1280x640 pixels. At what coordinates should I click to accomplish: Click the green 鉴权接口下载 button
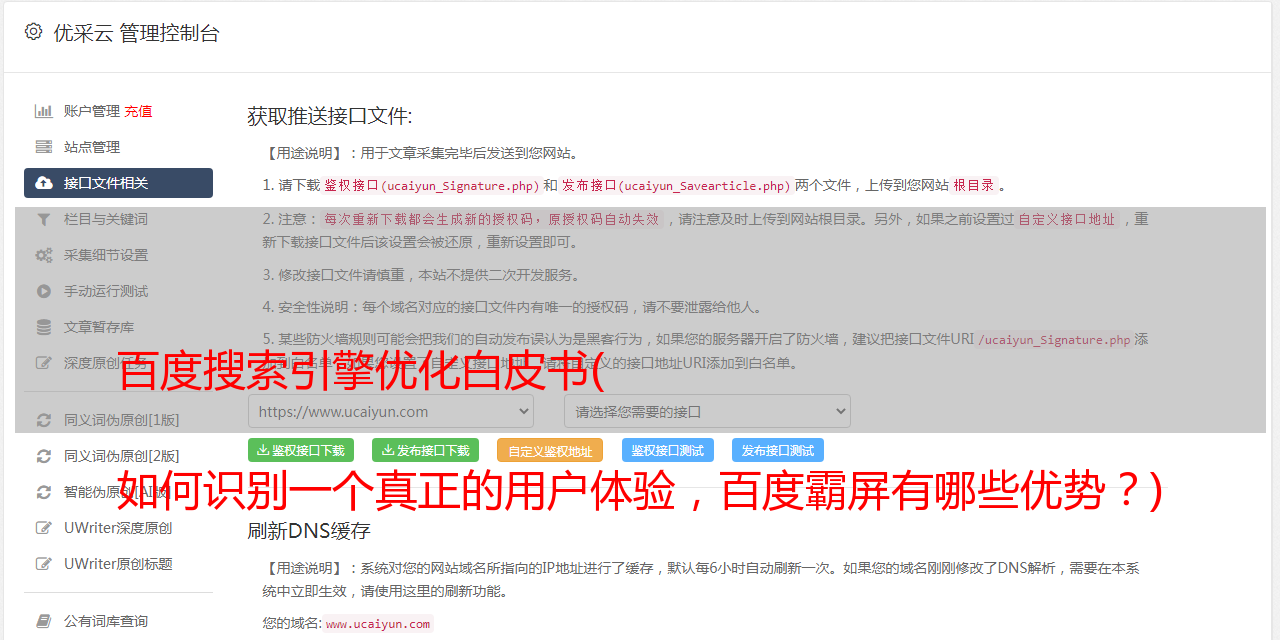(300, 450)
